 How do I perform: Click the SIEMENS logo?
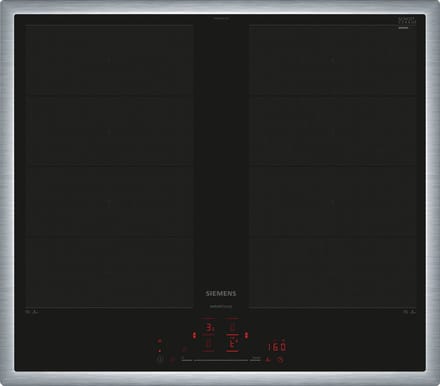click(221, 293)
